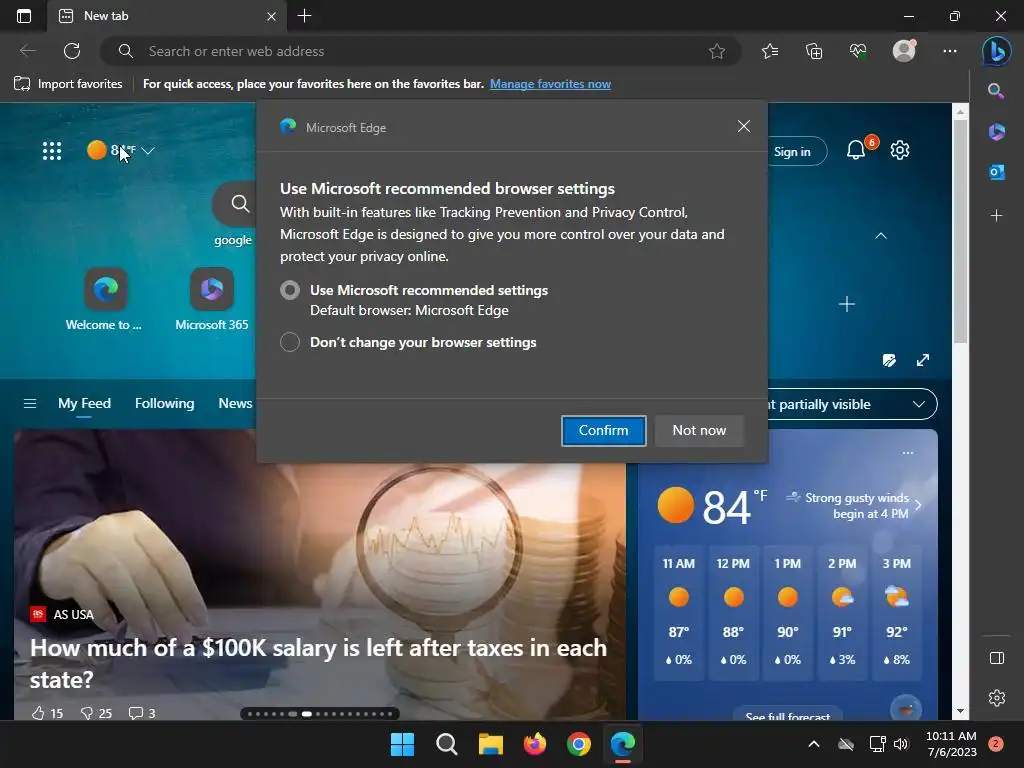Open the Favorites list icon
The image size is (1024, 768).
pyautogui.click(x=770, y=51)
